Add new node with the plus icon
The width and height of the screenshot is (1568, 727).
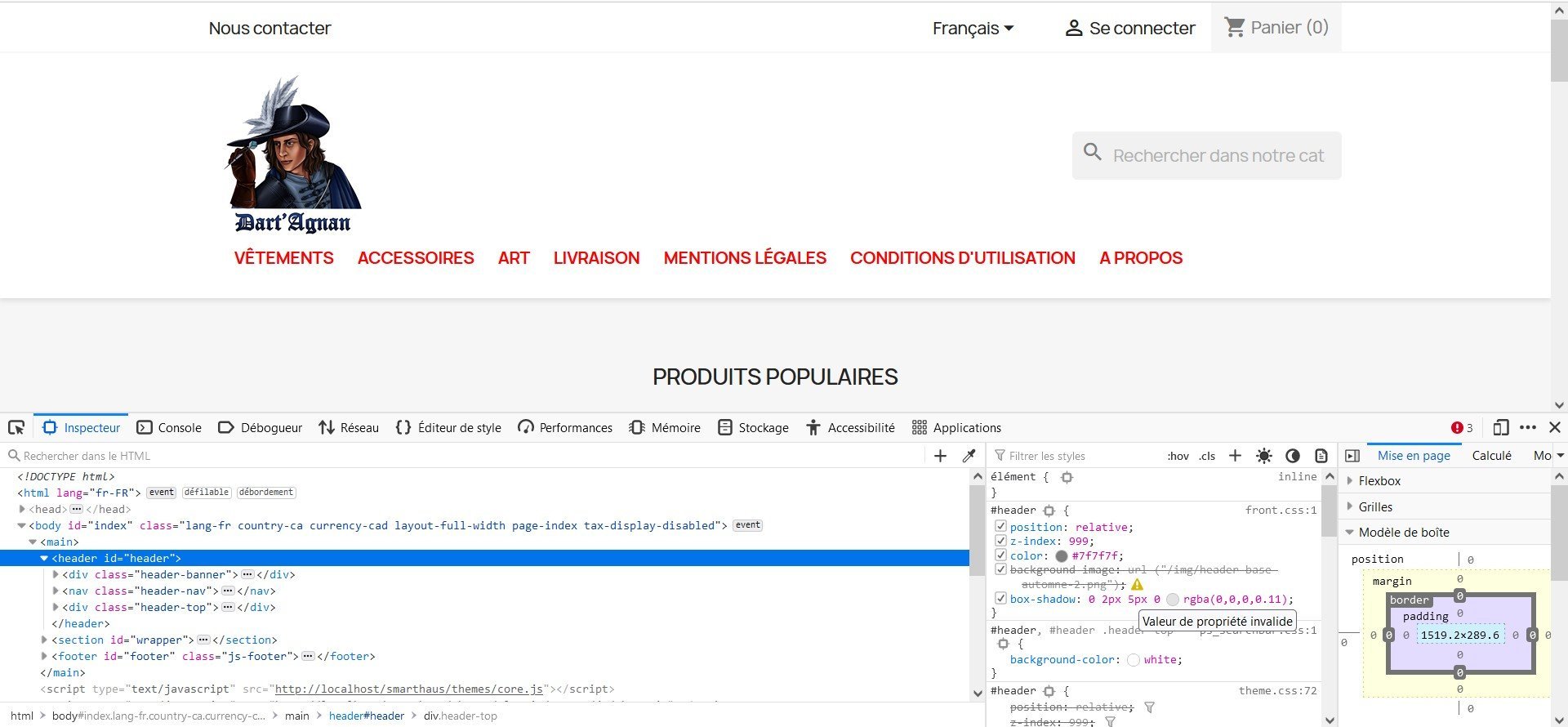tap(940, 456)
